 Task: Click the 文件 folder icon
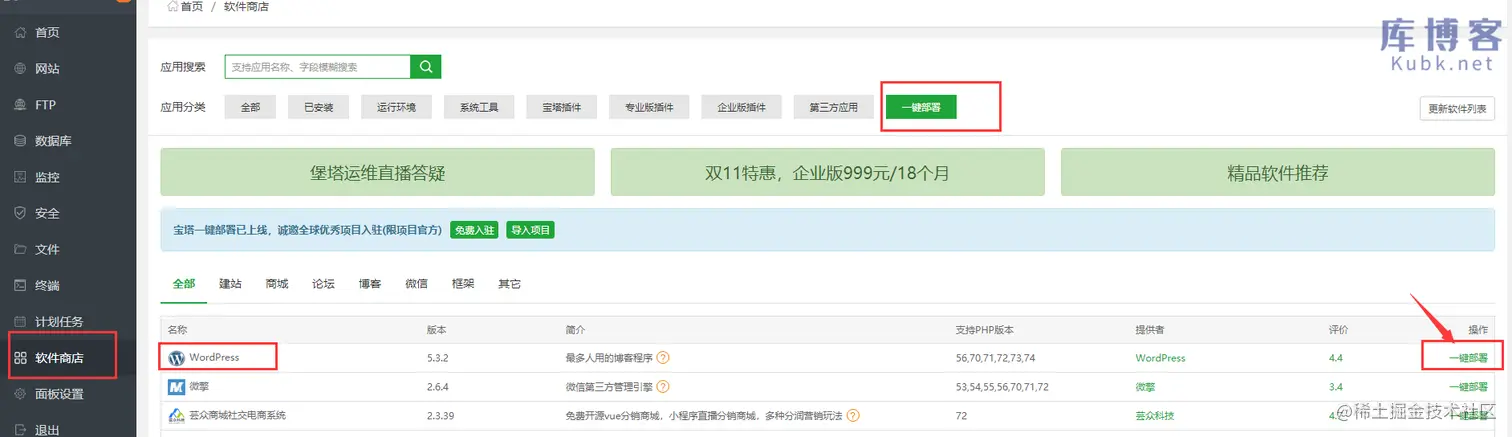coord(20,249)
